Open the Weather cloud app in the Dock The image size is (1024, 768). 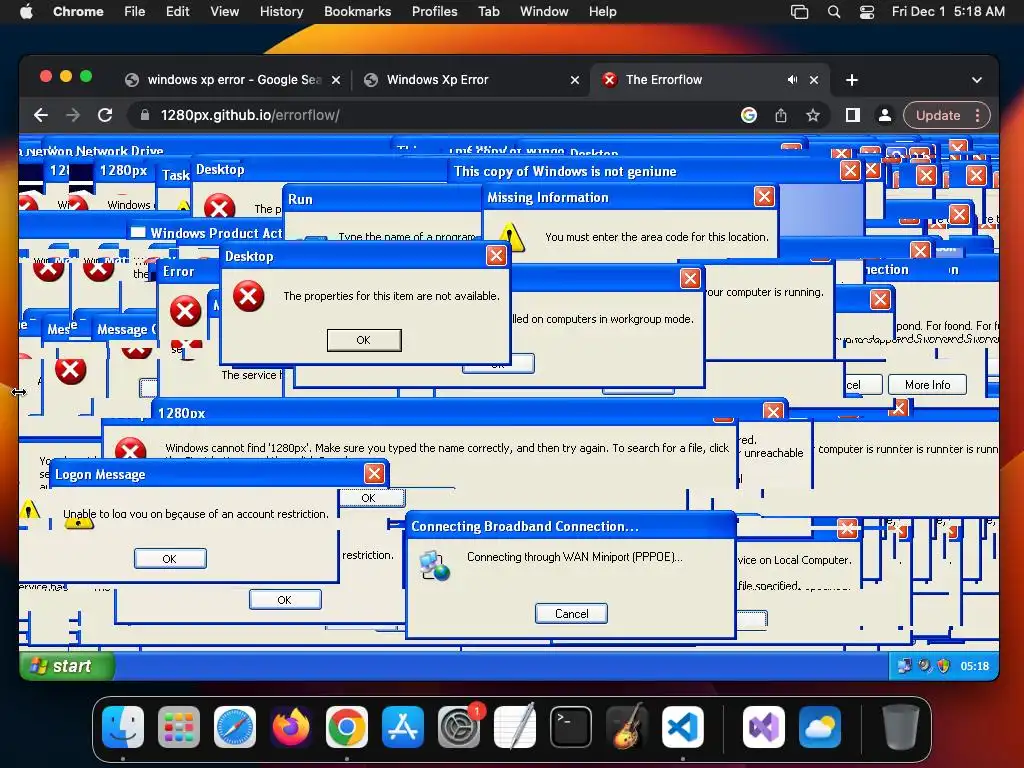tap(820, 727)
